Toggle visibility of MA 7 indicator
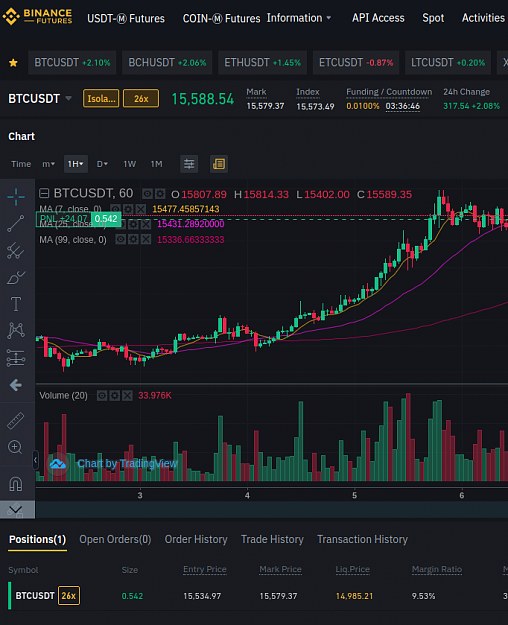The width and height of the screenshot is (508, 625). [115, 209]
